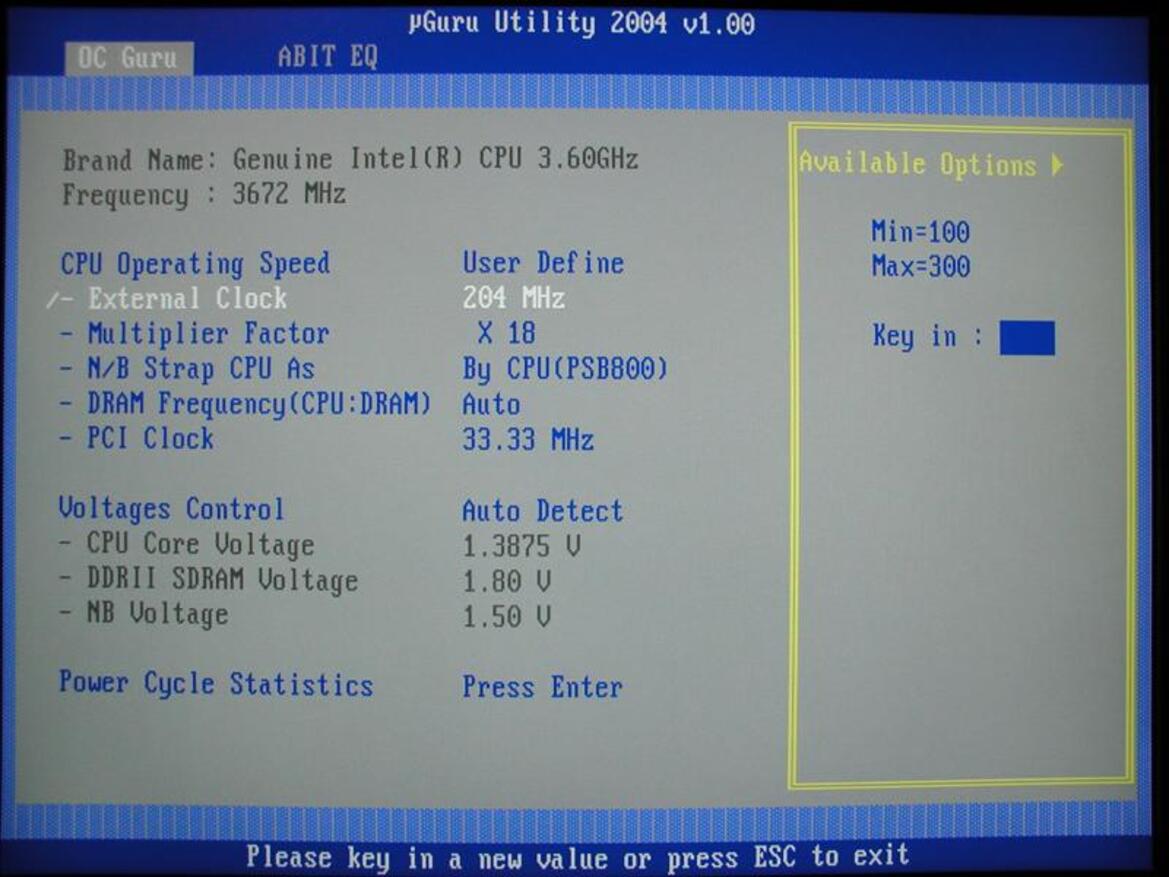Select the Voltages Control setting
The width and height of the screenshot is (1169, 877).
pyautogui.click(x=171, y=509)
